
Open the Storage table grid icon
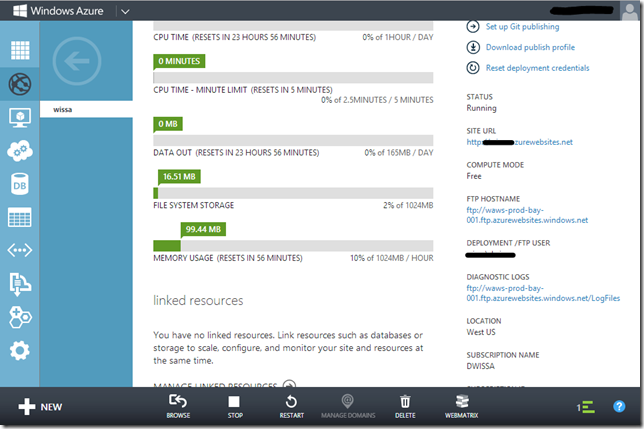pos(20,217)
